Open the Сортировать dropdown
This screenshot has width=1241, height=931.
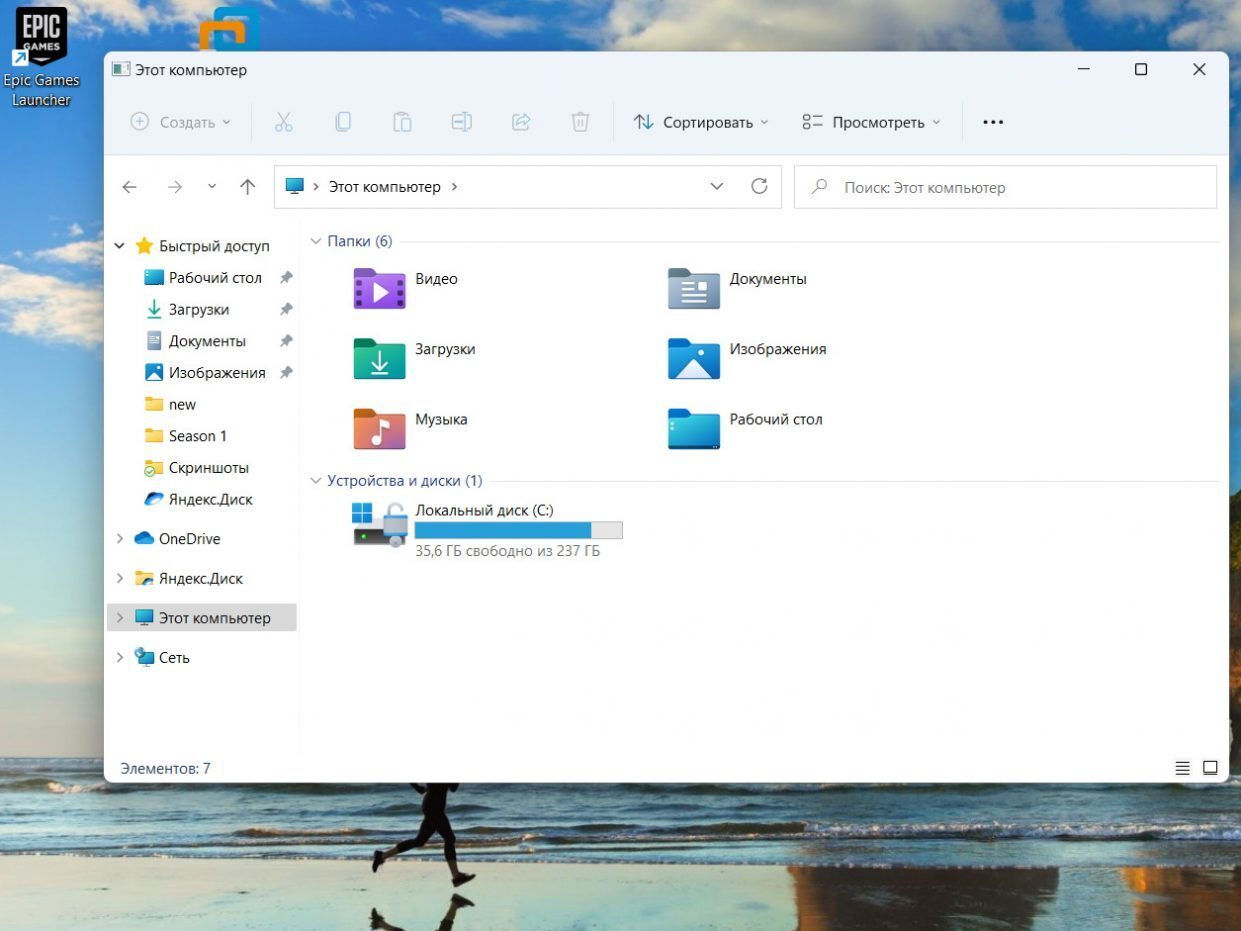click(x=701, y=122)
